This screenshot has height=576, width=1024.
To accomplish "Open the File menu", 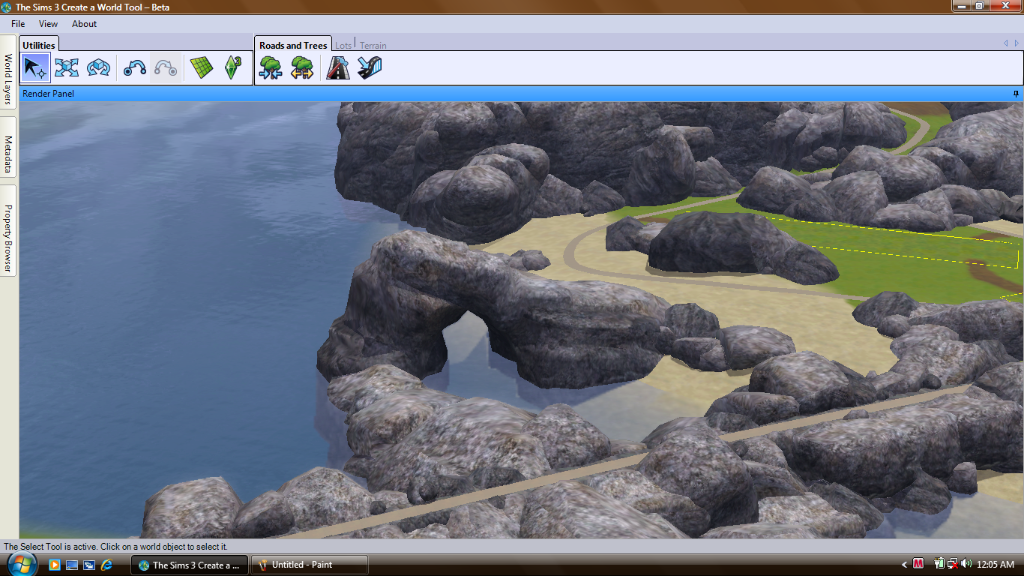I will [18, 24].
